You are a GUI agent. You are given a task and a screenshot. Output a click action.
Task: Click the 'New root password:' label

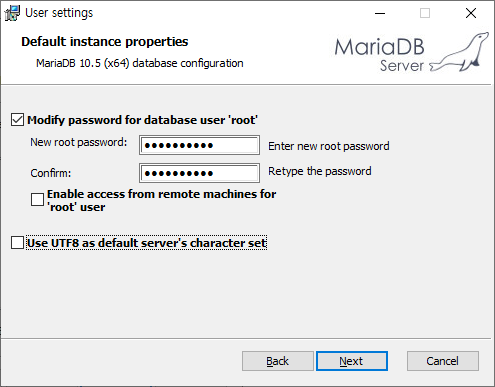tap(79, 142)
